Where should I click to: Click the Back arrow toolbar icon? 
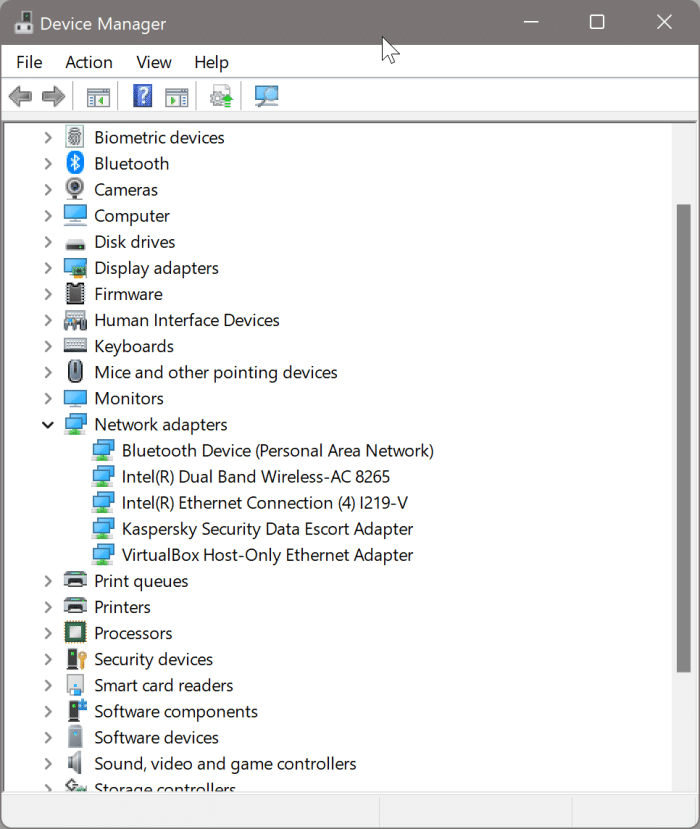(20, 97)
